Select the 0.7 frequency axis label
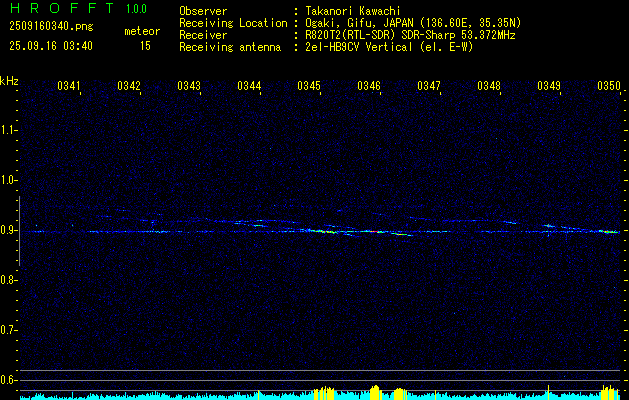Screen dimensions: 629x400 point(9,329)
